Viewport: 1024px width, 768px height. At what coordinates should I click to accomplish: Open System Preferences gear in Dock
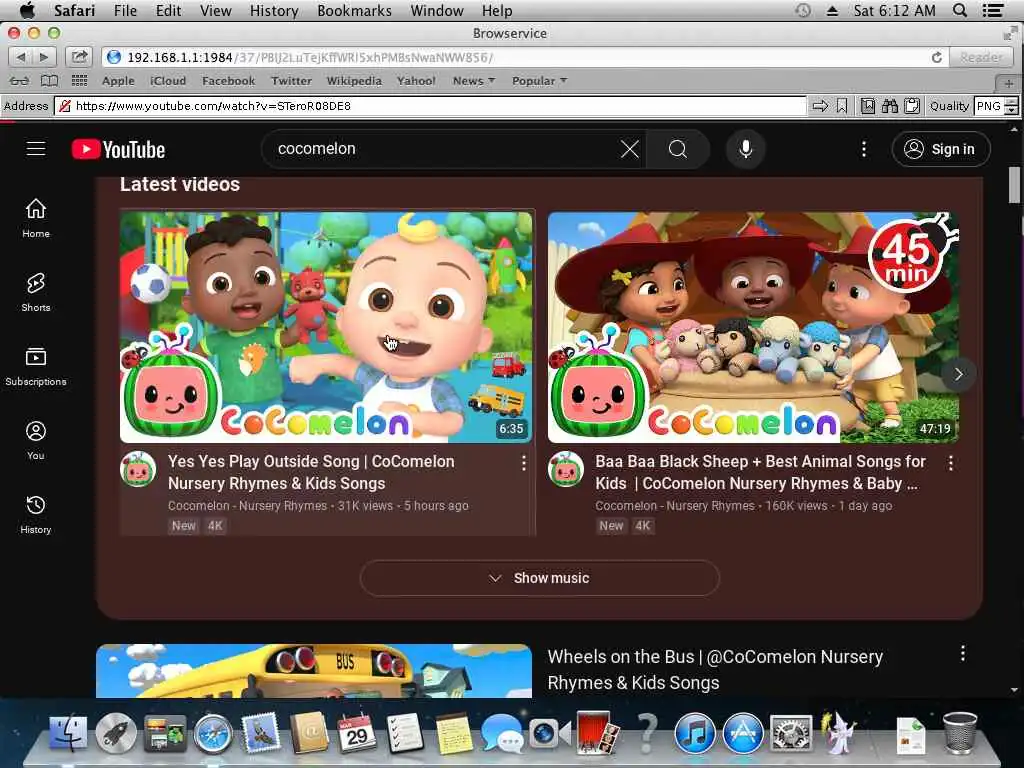point(791,733)
